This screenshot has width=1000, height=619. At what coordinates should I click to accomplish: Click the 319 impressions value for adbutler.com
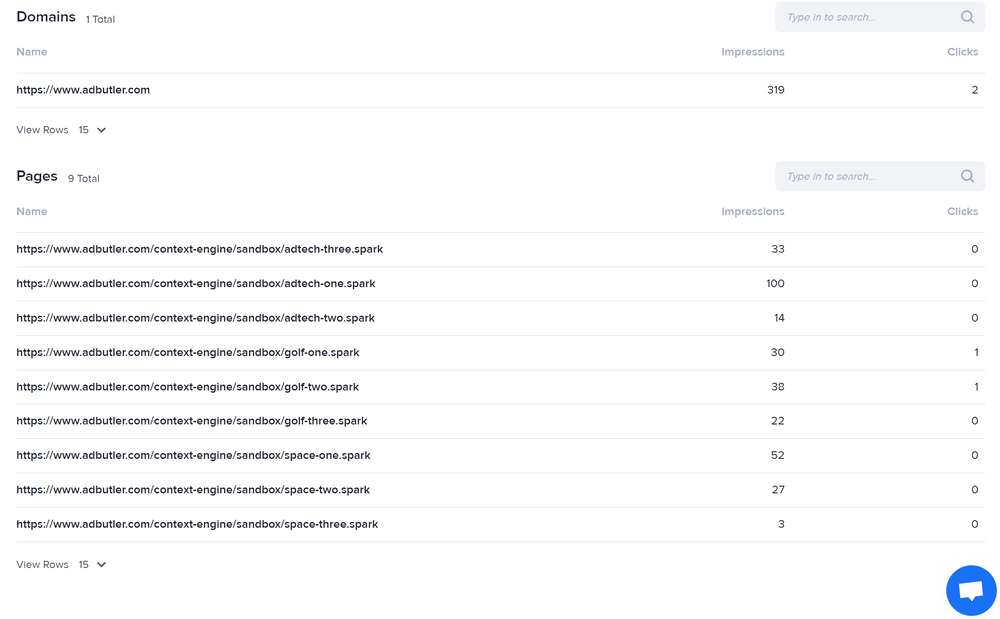coord(776,90)
